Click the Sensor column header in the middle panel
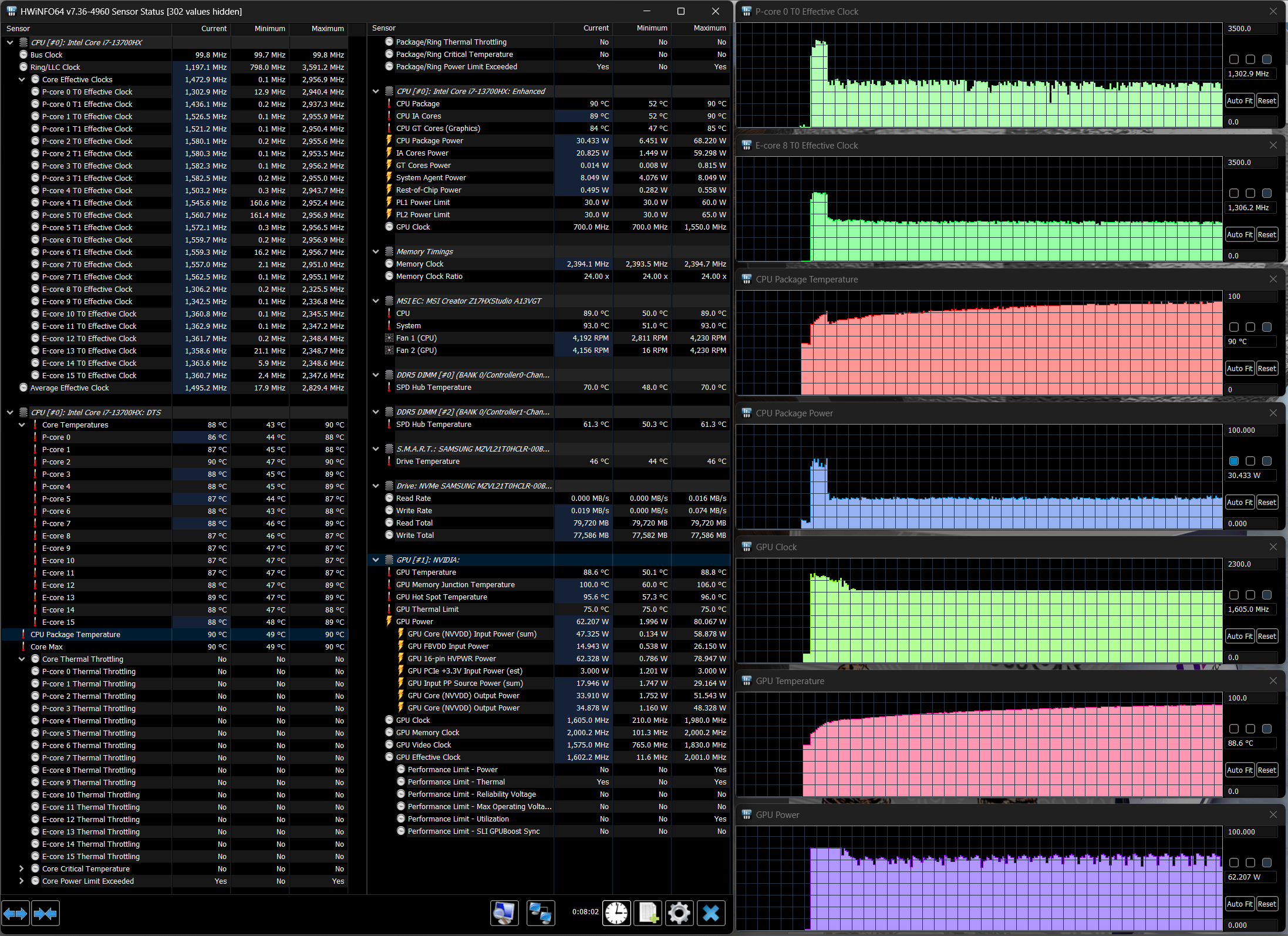 [384, 28]
